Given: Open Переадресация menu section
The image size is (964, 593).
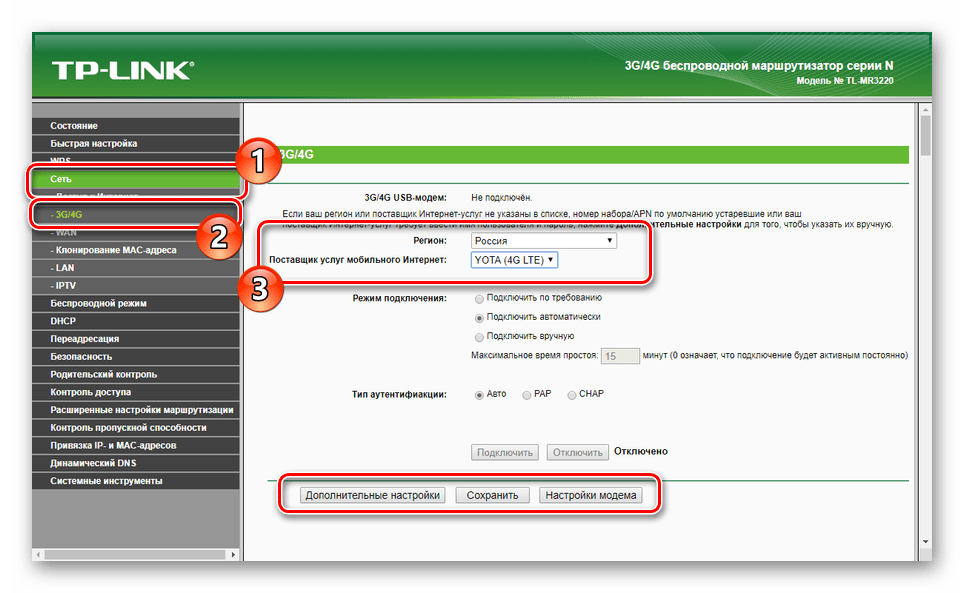Looking at the screenshot, I should click(135, 339).
